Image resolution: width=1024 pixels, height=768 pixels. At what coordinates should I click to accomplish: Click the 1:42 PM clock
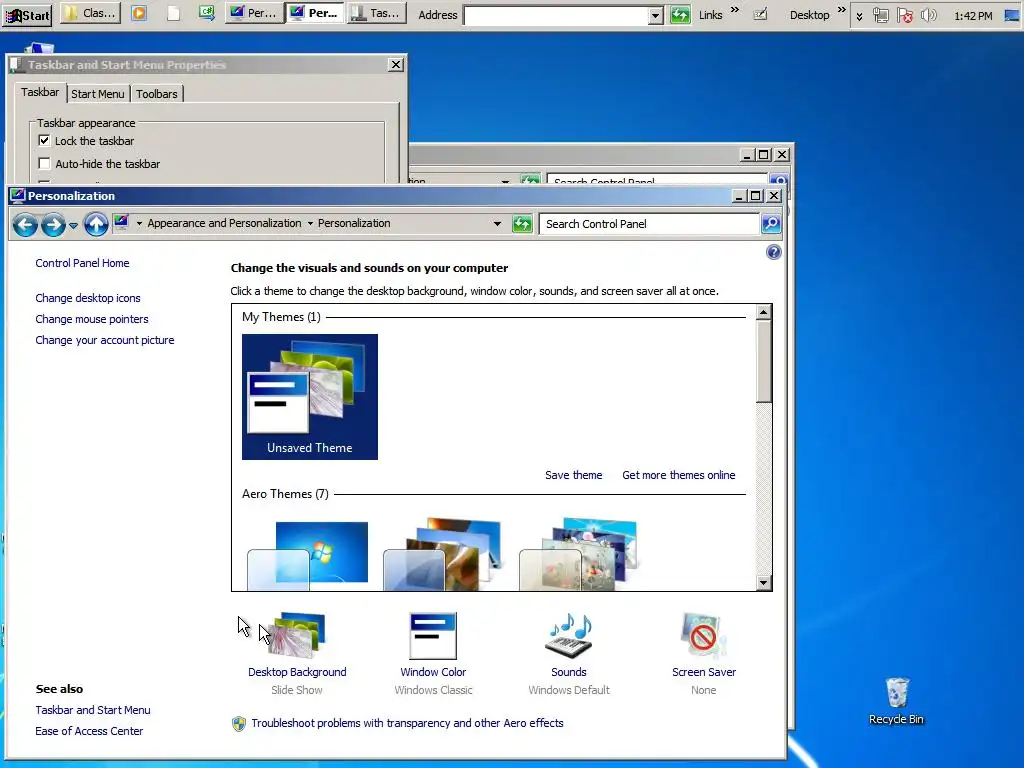(973, 16)
